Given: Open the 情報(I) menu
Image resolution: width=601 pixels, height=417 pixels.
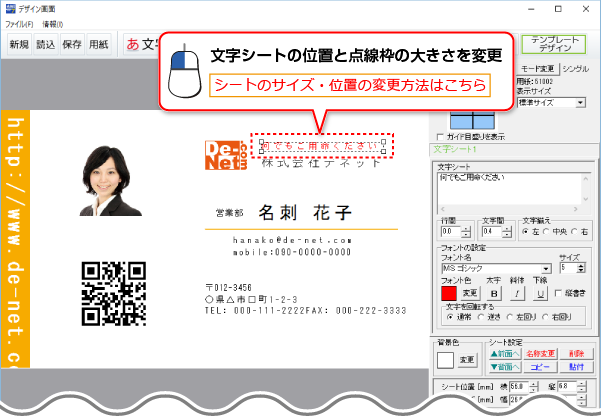Looking at the screenshot, I should [x=53, y=24].
